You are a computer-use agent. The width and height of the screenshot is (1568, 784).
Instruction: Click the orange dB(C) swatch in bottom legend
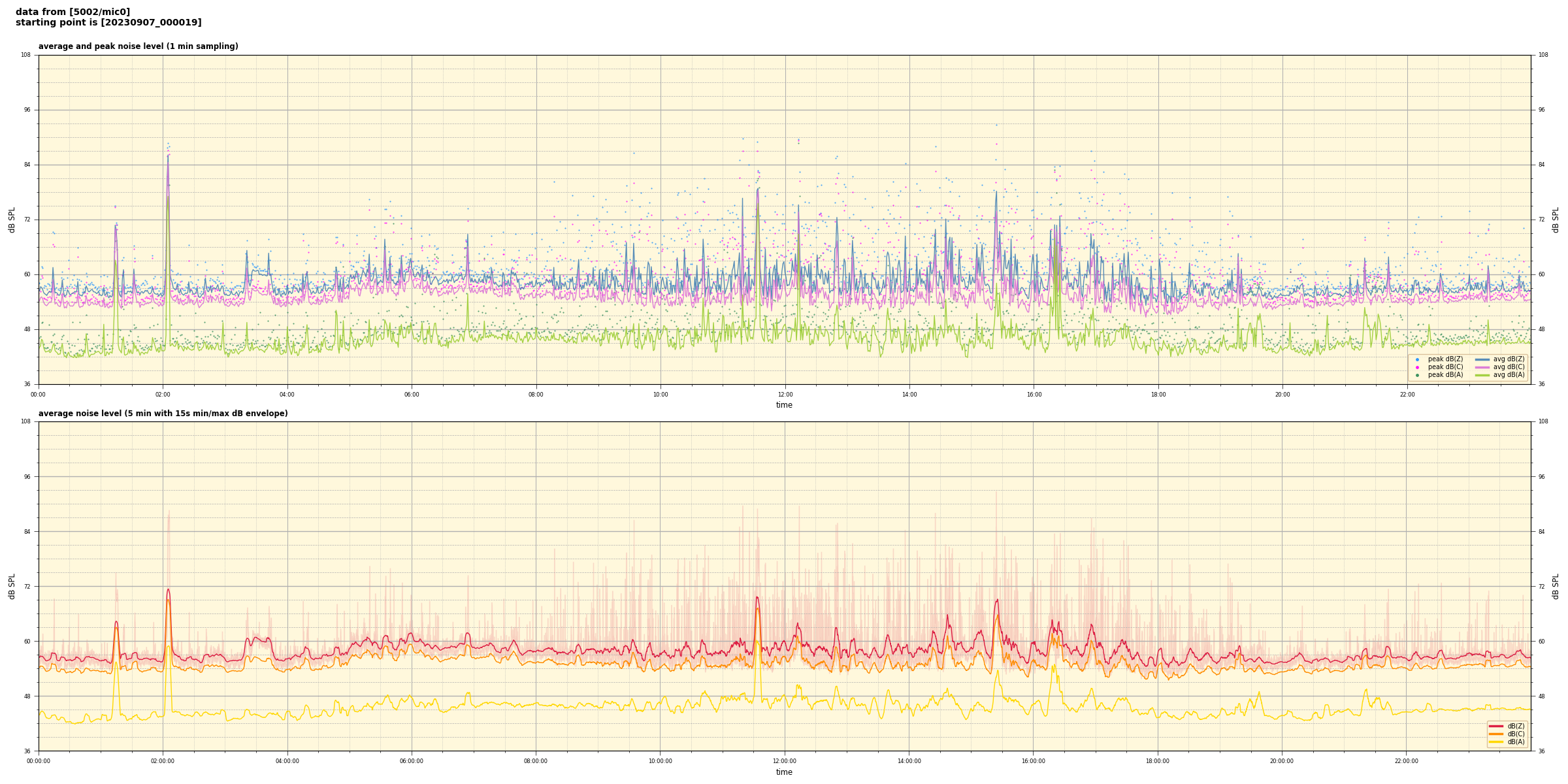tap(1496, 734)
